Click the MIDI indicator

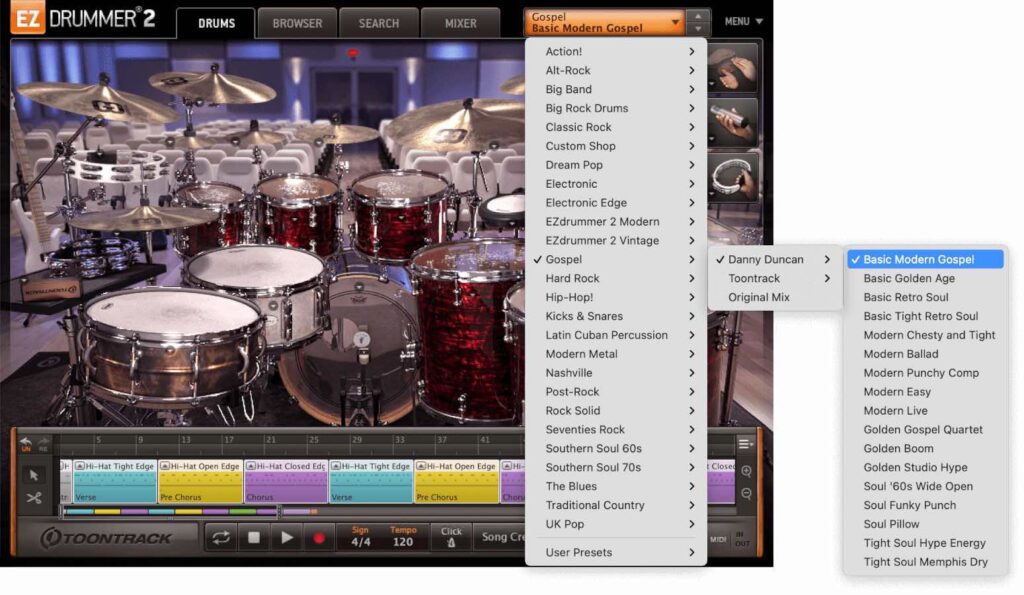[718, 539]
